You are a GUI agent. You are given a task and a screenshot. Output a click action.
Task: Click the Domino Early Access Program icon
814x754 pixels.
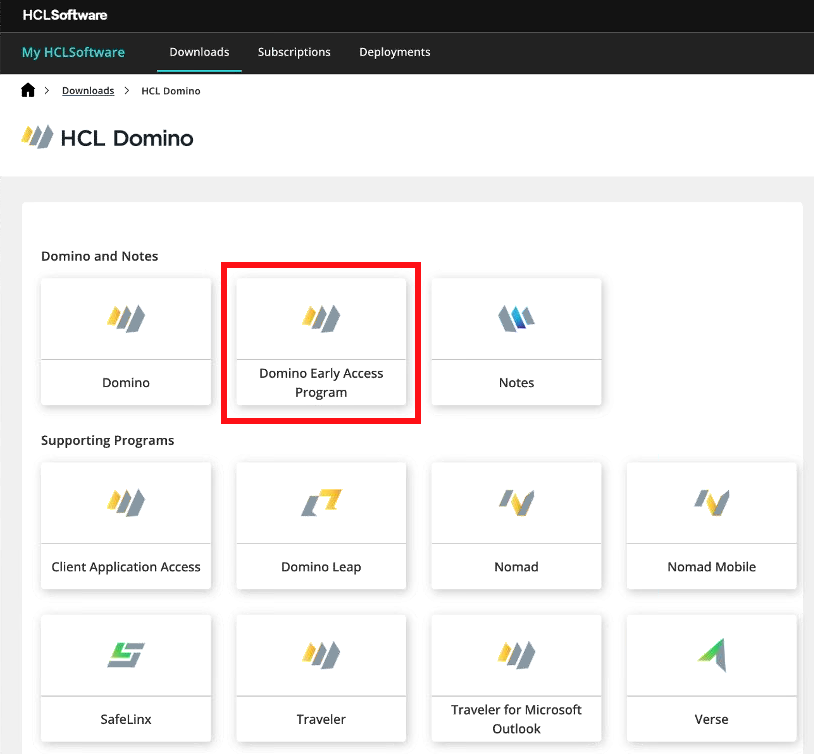(321, 318)
